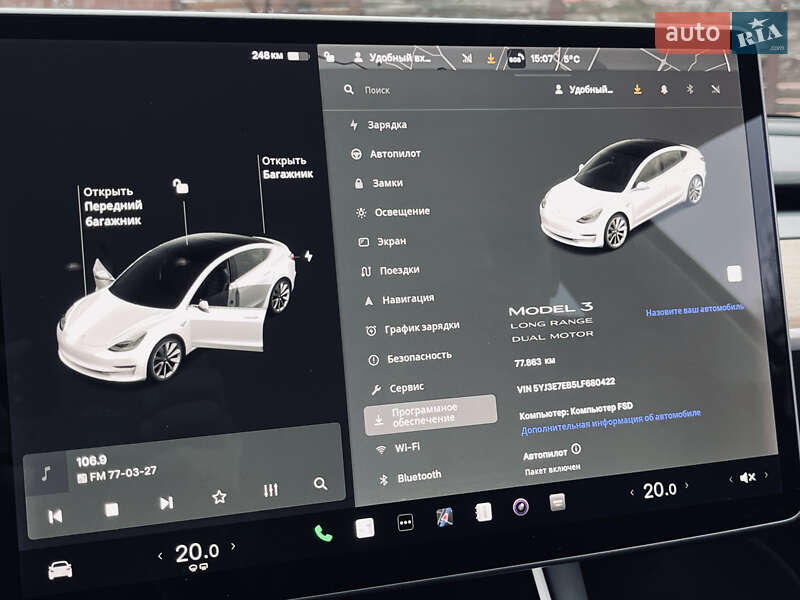
Task: Raise volume with arrow right of speaker
Action: (x=766, y=475)
